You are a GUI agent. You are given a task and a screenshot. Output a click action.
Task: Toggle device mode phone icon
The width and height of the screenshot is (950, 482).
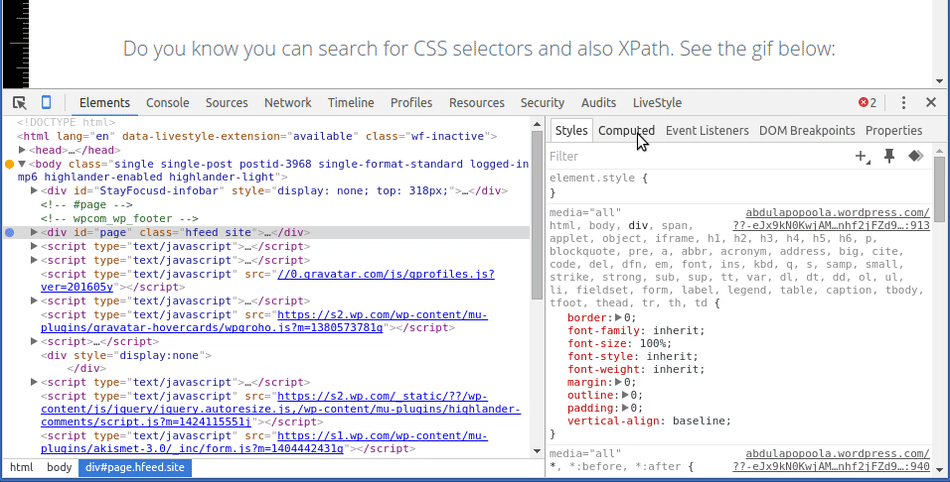(46, 103)
